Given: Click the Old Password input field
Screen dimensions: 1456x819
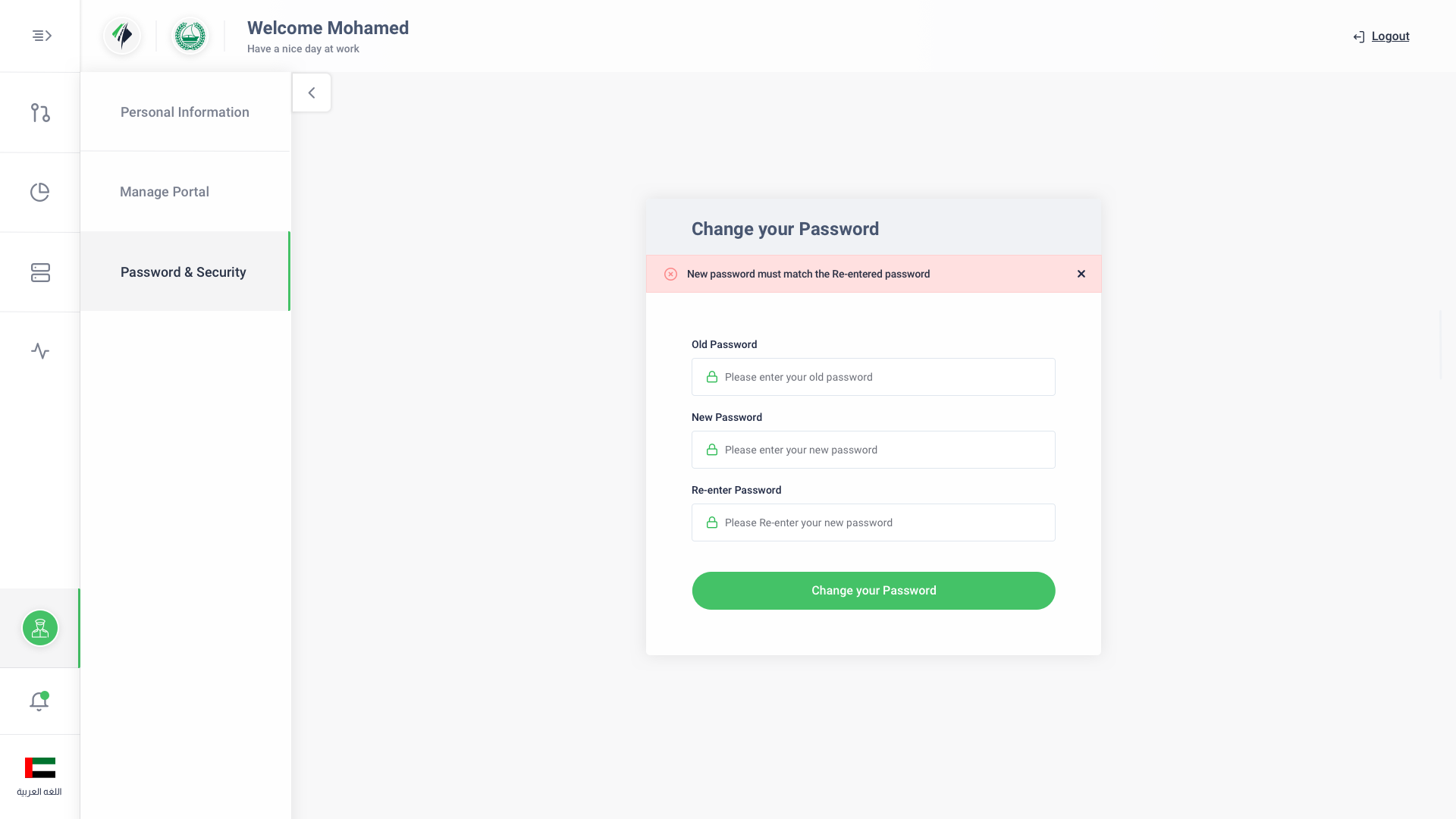Looking at the screenshot, I should [x=874, y=377].
